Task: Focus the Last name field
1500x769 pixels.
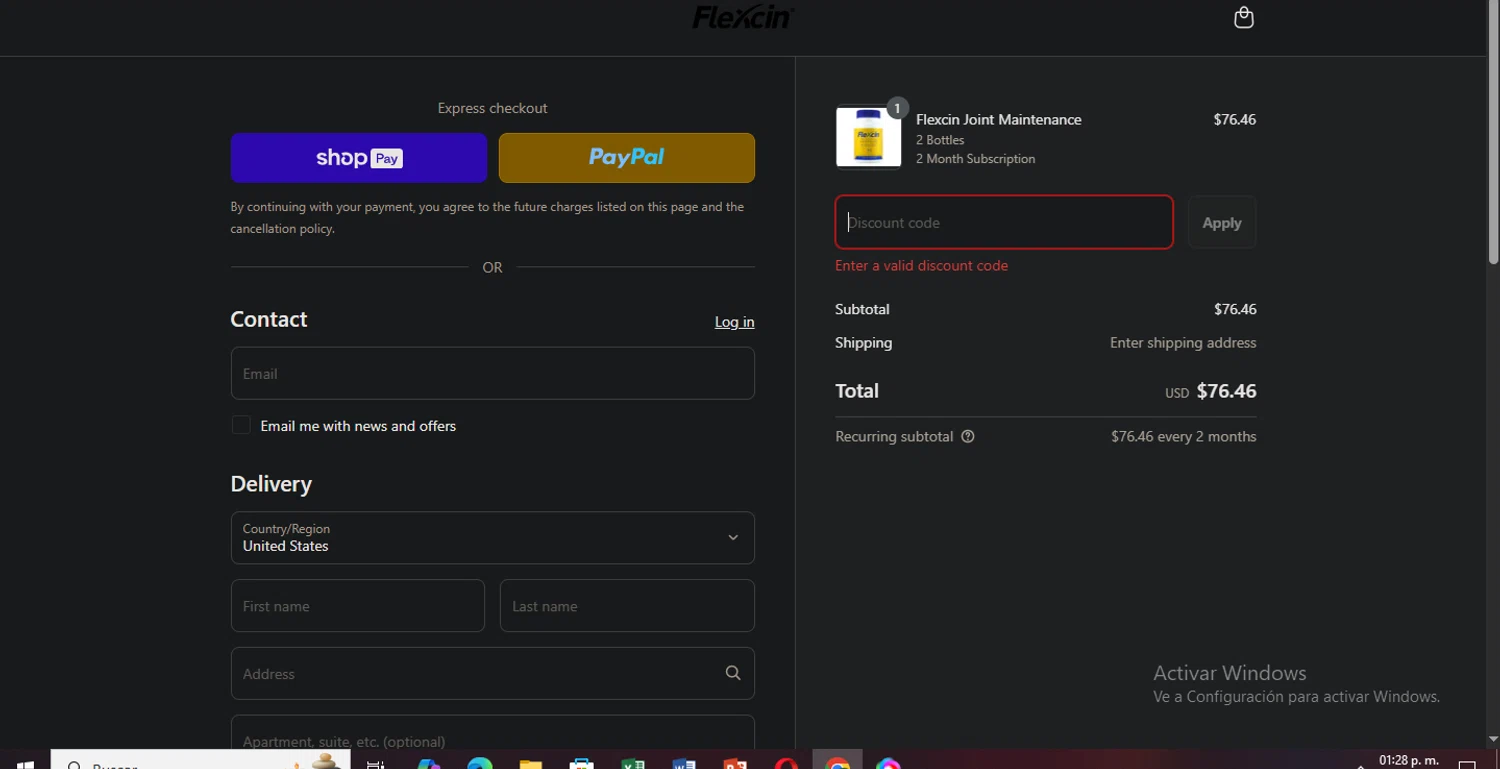Action: [x=627, y=606]
